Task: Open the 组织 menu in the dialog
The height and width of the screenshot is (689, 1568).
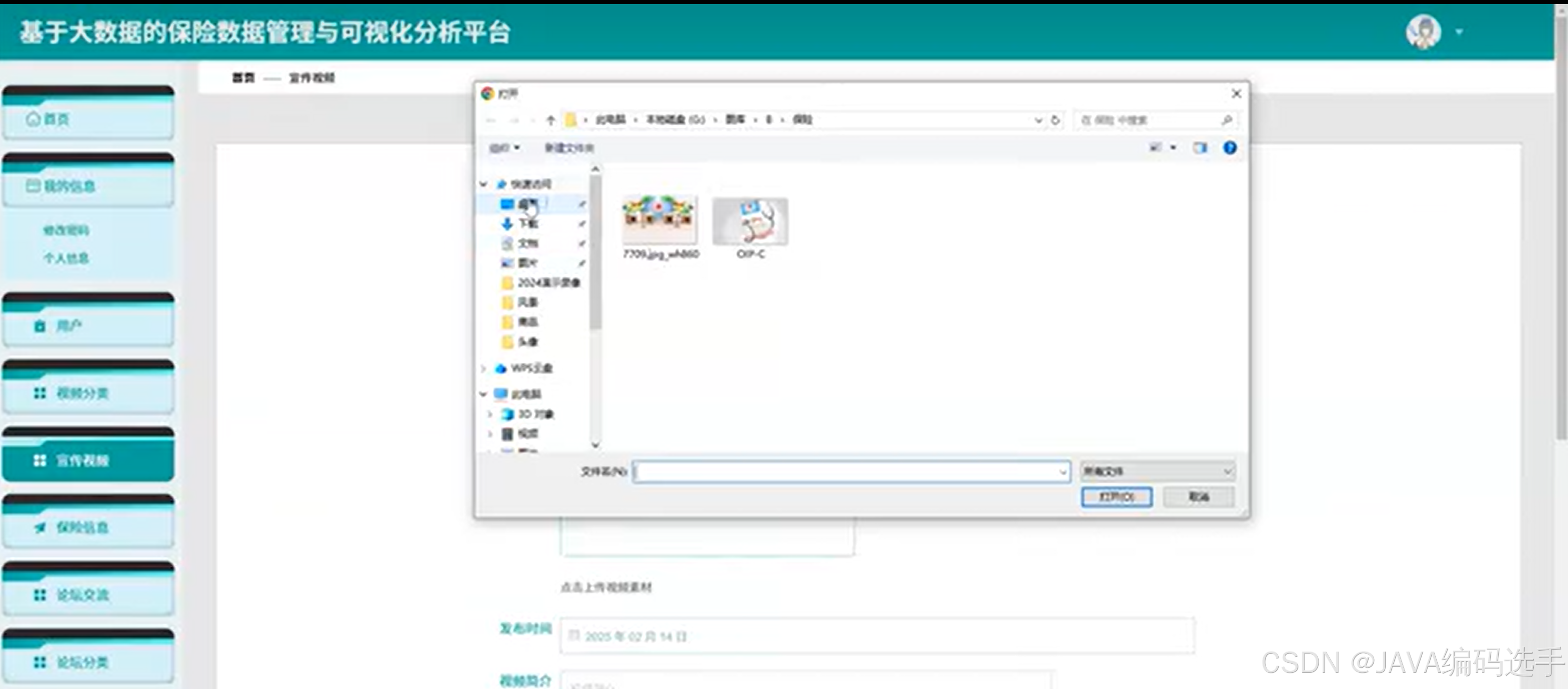Action: point(503,147)
